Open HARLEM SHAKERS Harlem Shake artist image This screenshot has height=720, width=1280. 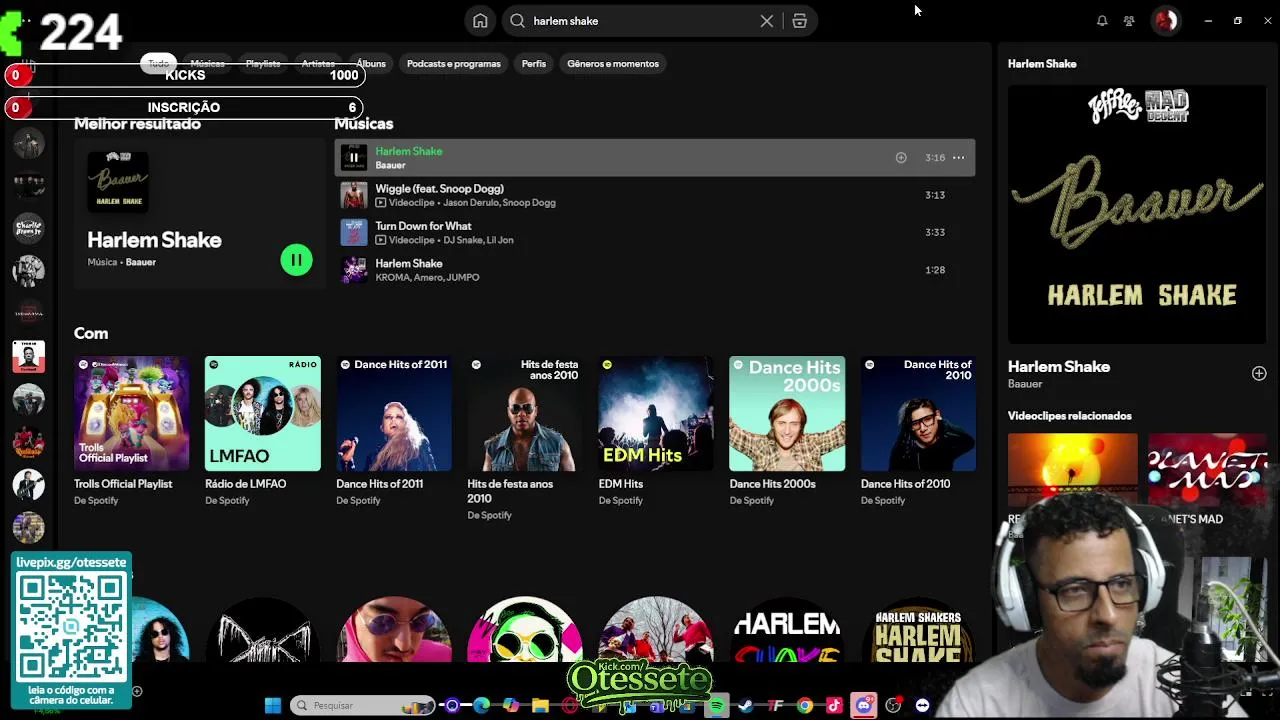point(918,630)
